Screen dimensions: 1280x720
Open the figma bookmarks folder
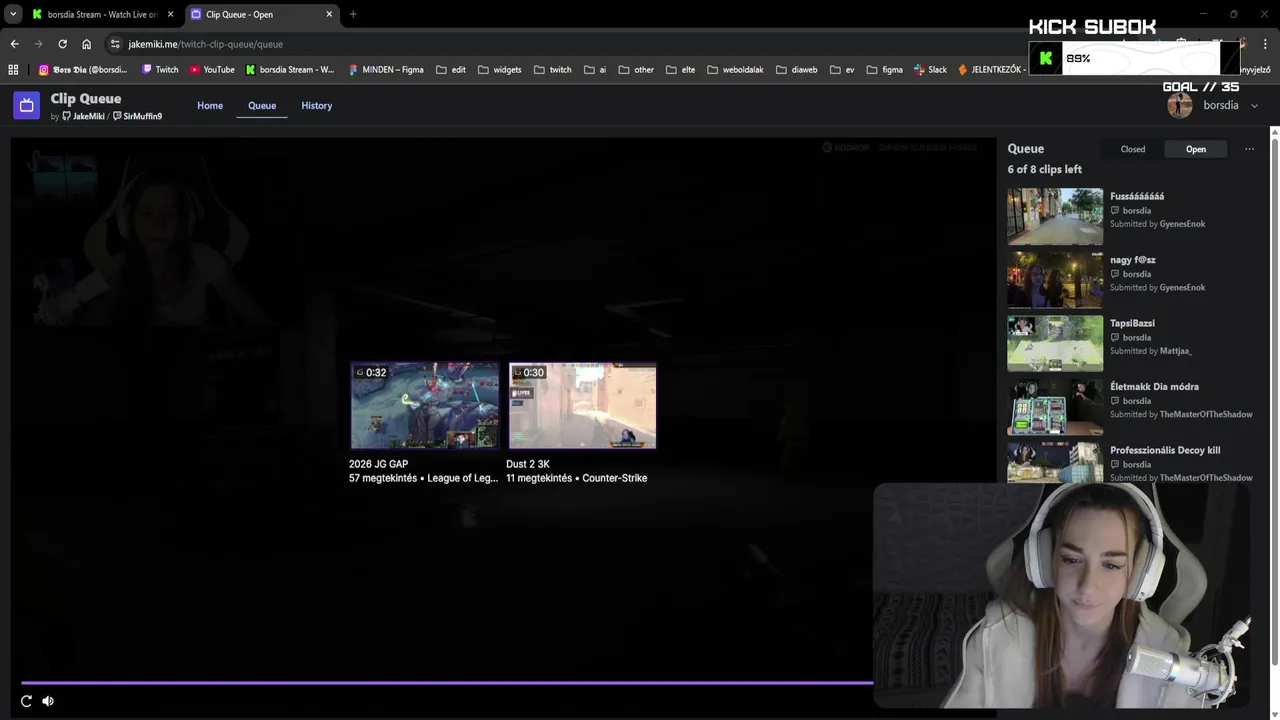point(884,70)
